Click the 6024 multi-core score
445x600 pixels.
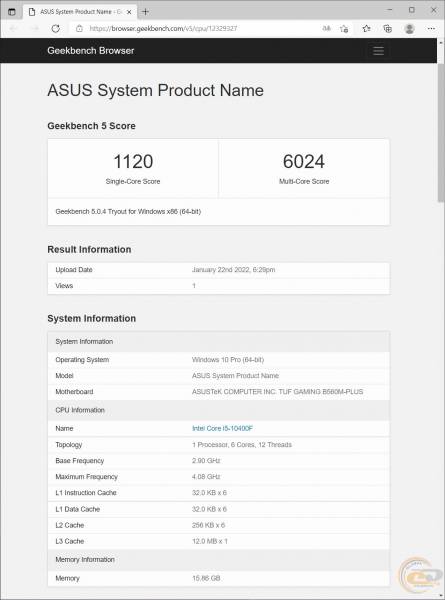coord(304,161)
